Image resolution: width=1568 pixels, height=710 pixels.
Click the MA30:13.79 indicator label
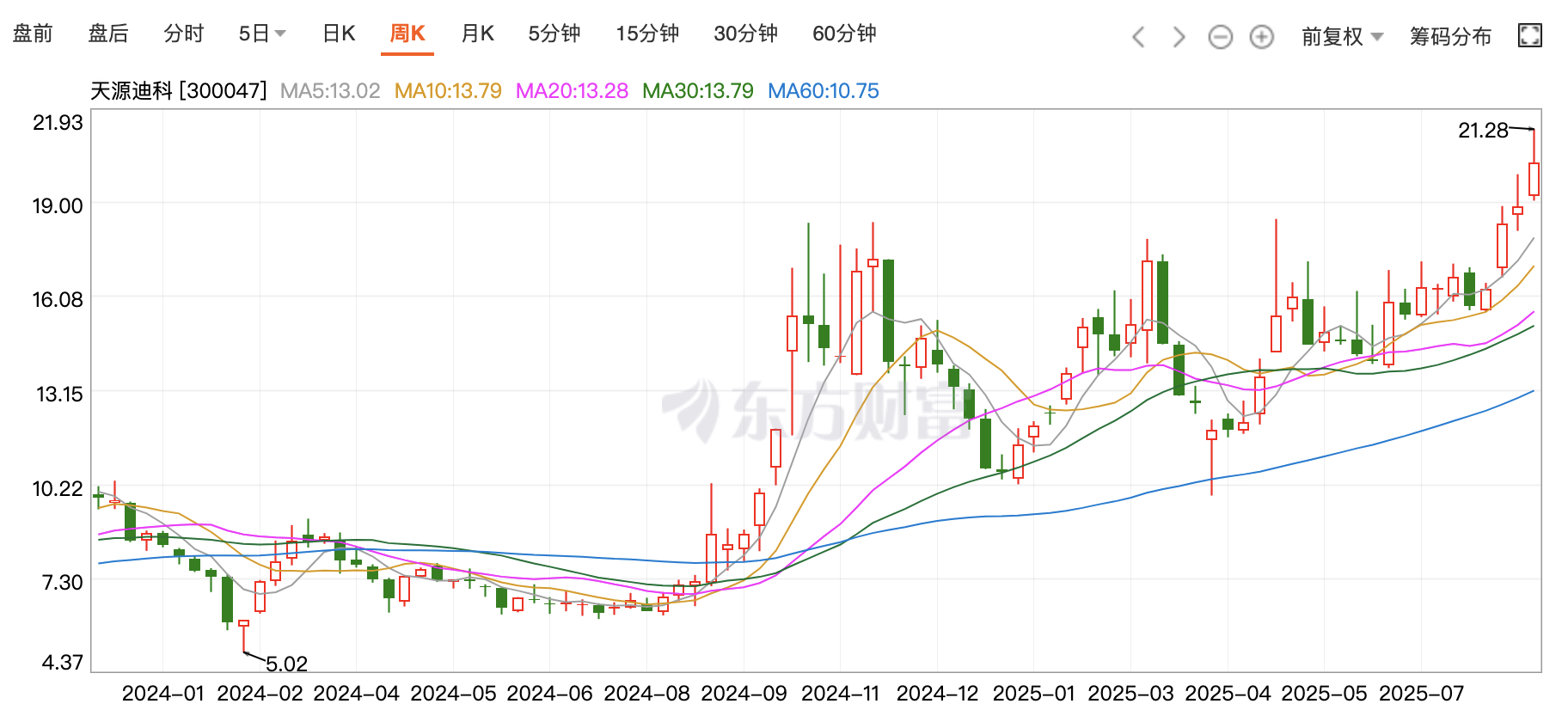698,91
